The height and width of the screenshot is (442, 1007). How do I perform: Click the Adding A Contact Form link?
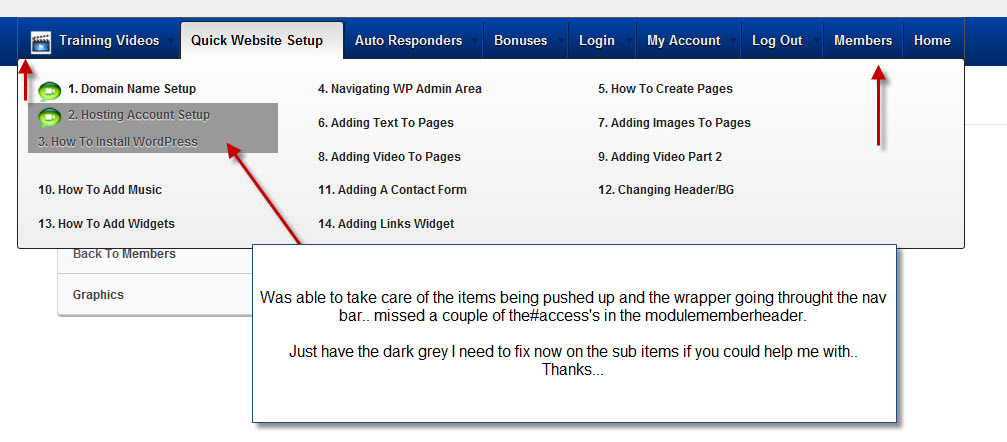(x=392, y=190)
